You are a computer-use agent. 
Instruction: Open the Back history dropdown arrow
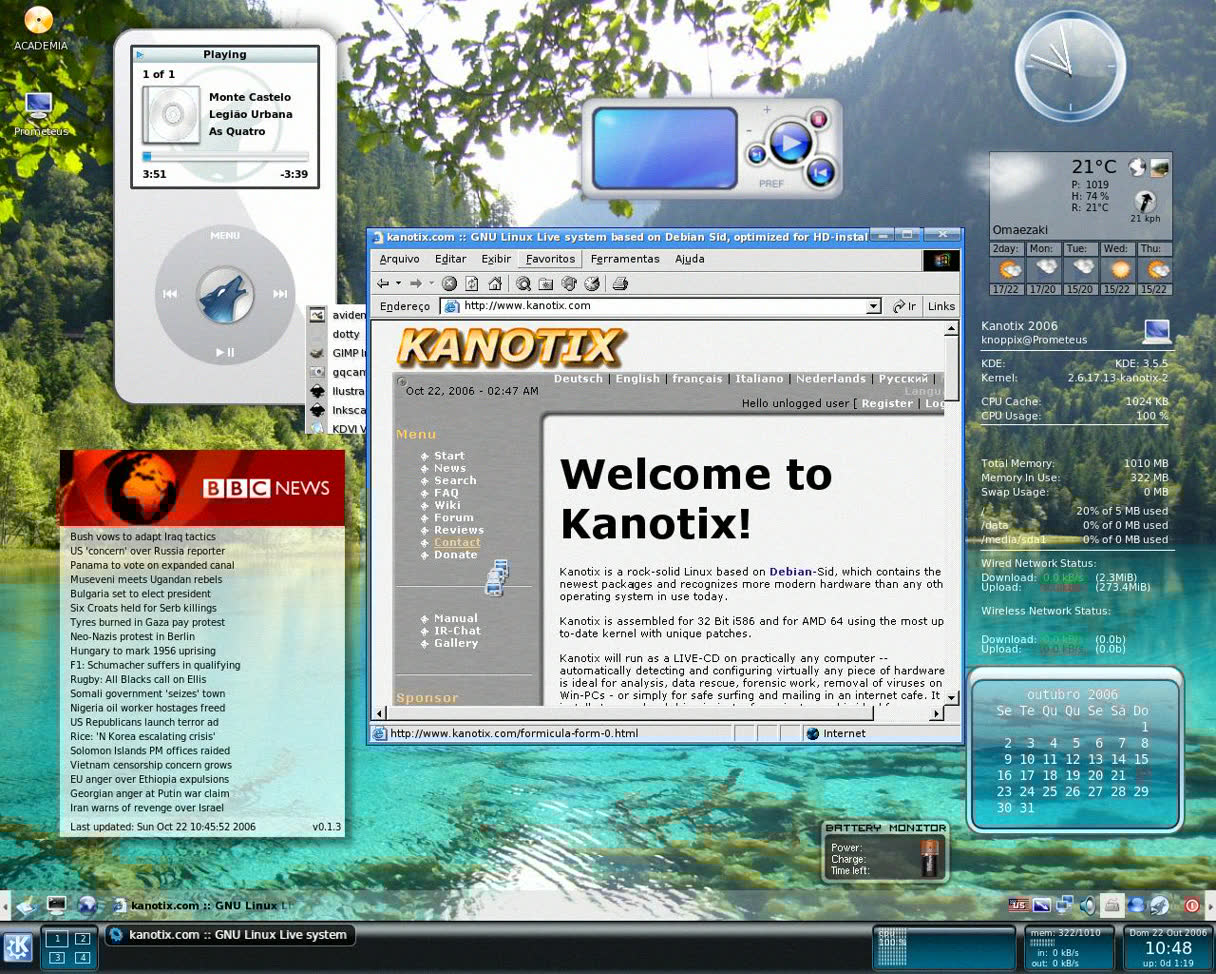pyautogui.click(x=398, y=284)
